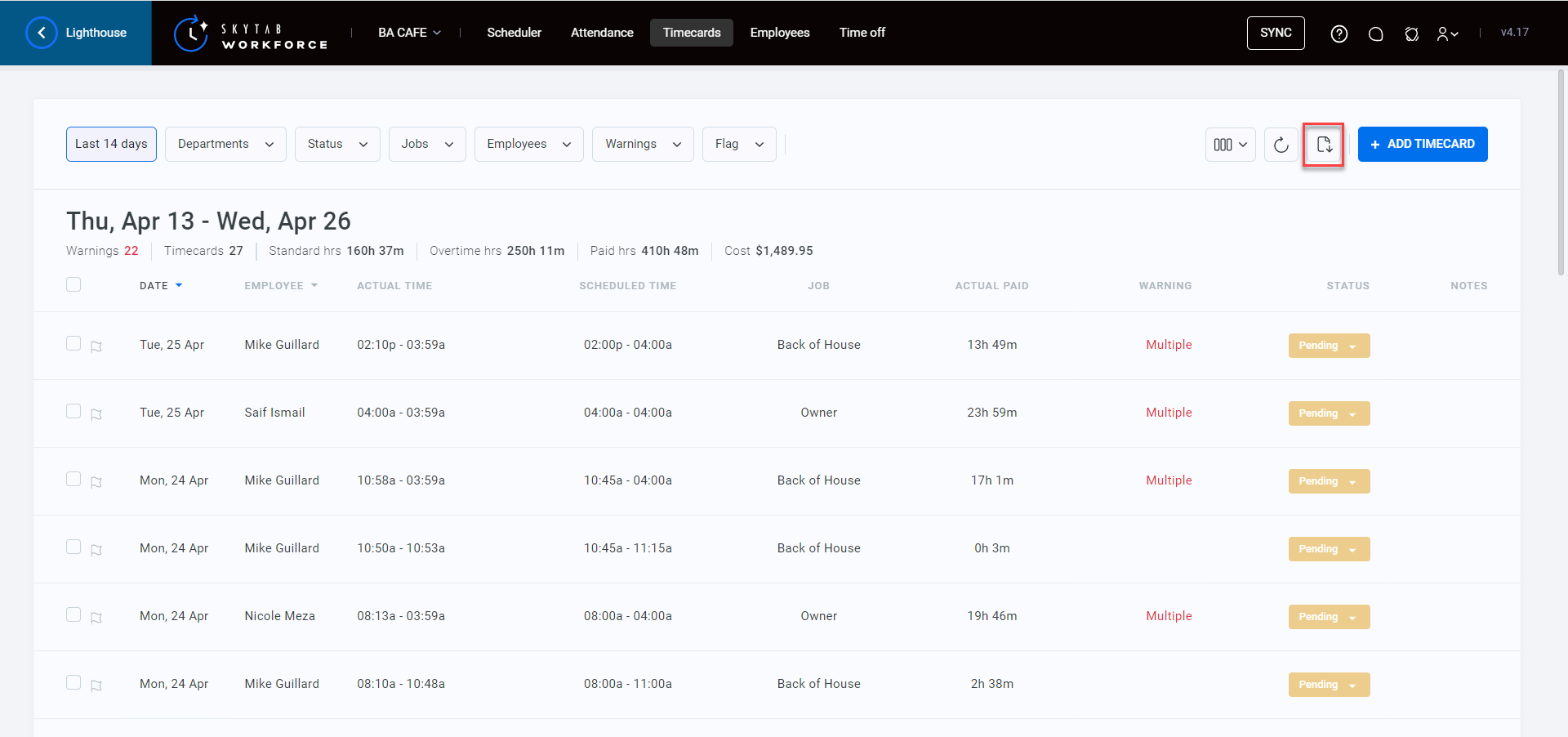Click the ADD TIMECARD button

[1422, 144]
